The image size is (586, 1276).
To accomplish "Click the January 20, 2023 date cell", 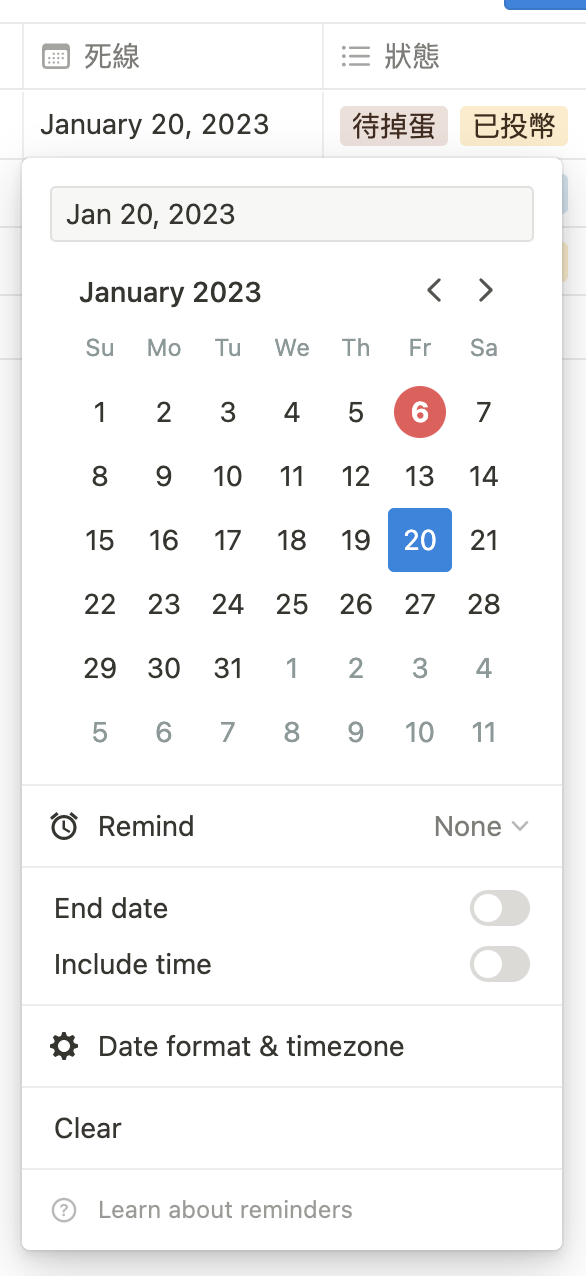I will click(155, 124).
